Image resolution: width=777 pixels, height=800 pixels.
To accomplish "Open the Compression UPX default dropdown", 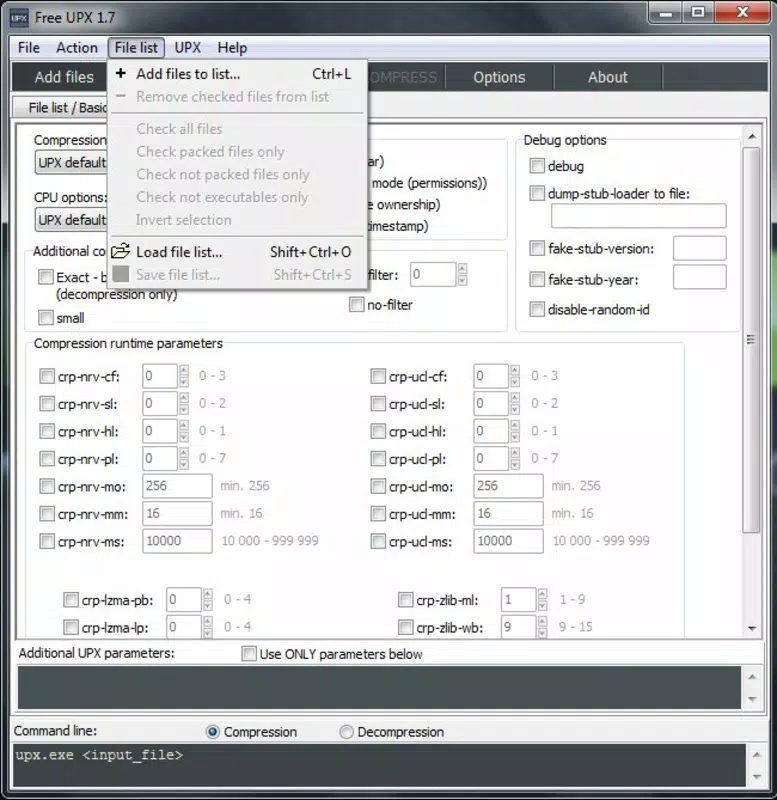I will coord(71,162).
